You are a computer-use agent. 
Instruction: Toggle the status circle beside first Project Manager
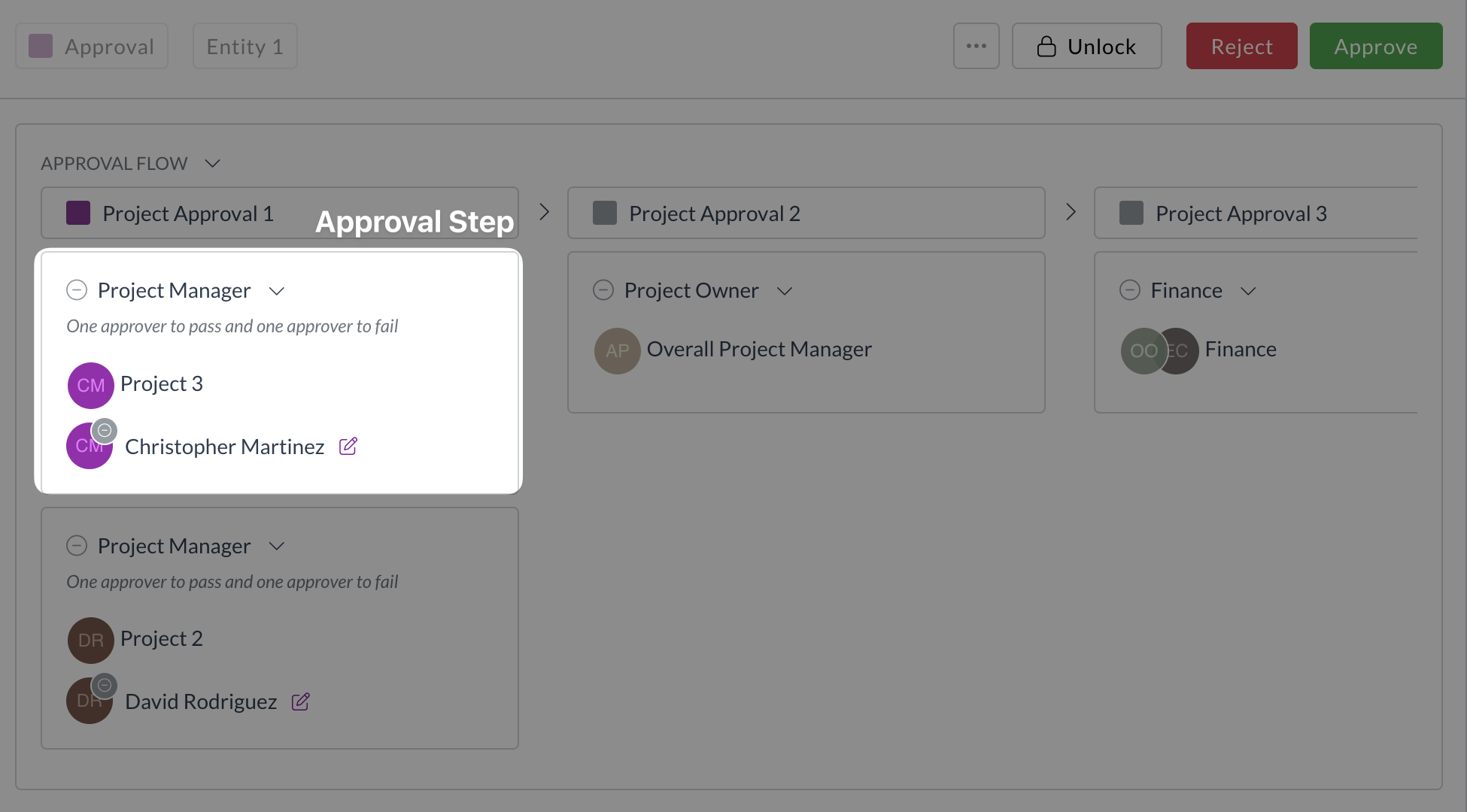[x=77, y=290]
